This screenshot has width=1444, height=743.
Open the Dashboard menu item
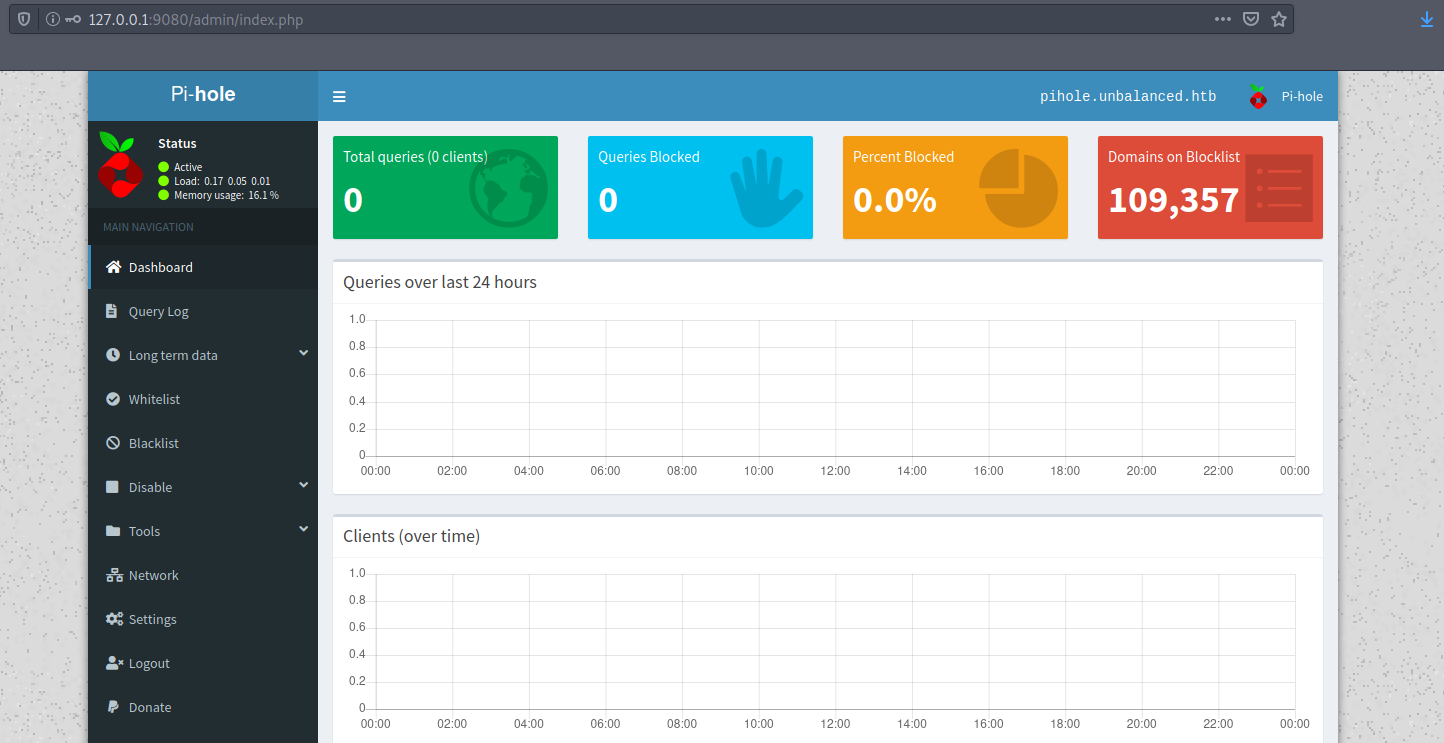pyautogui.click(x=160, y=267)
